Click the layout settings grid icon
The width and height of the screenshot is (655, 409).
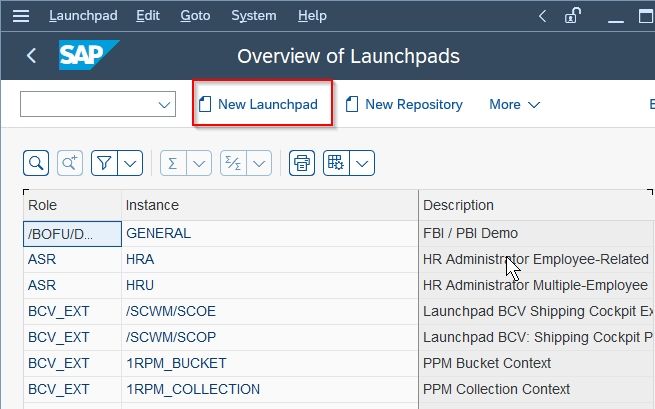pos(336,163)
